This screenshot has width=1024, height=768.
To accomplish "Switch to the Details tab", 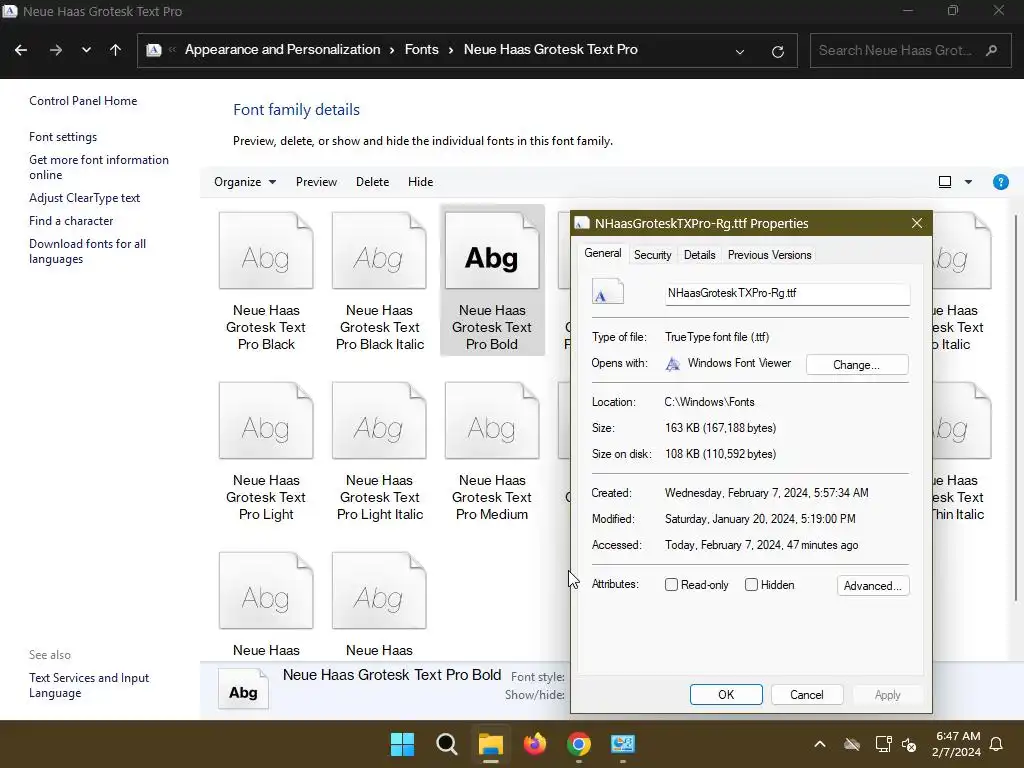I will pyautogui.click(x=699, y=255).
